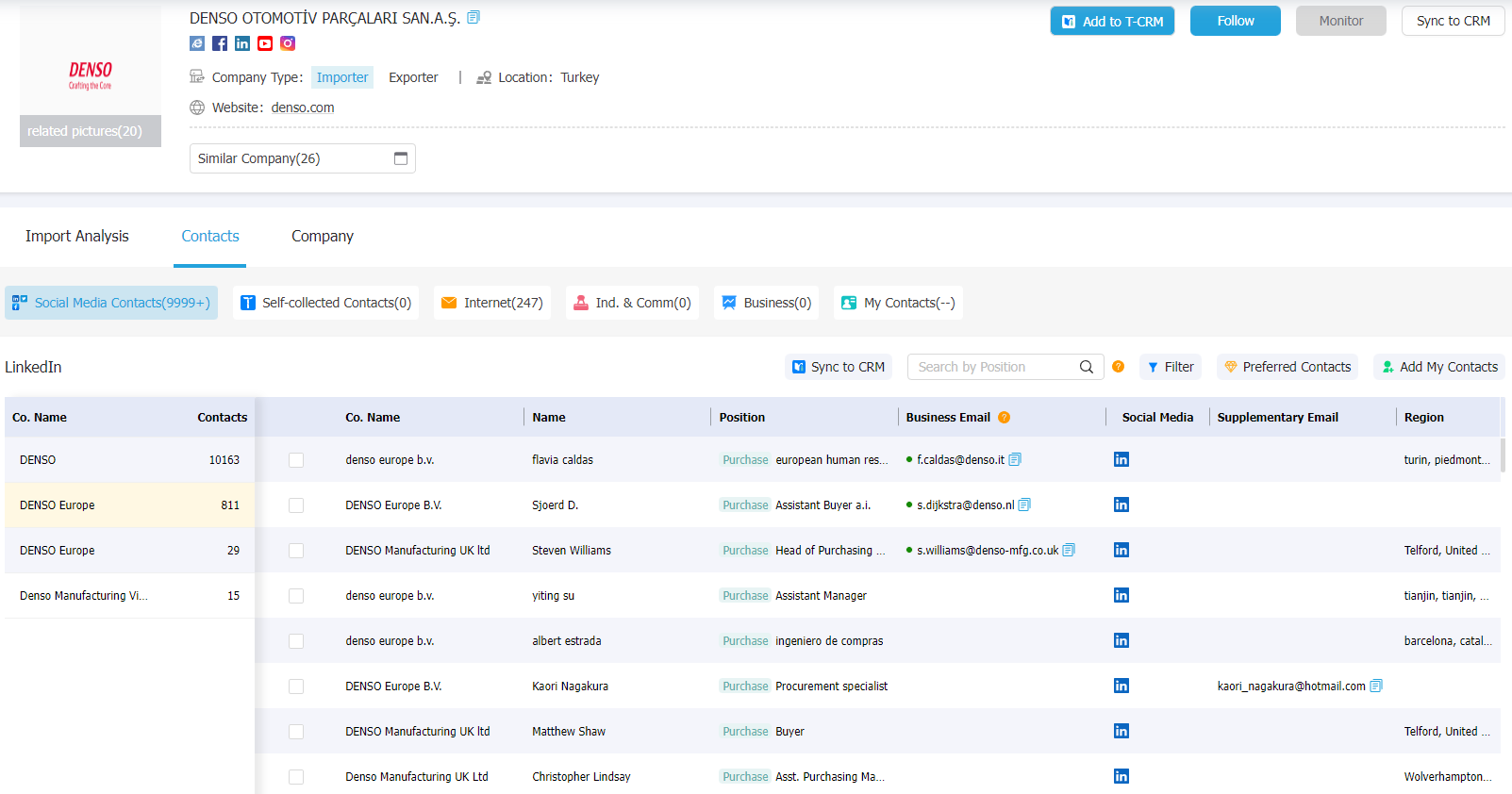Open Preferred Contacts
Viewport: 1512px width, 794px height.
click(x=1288, y=367)
